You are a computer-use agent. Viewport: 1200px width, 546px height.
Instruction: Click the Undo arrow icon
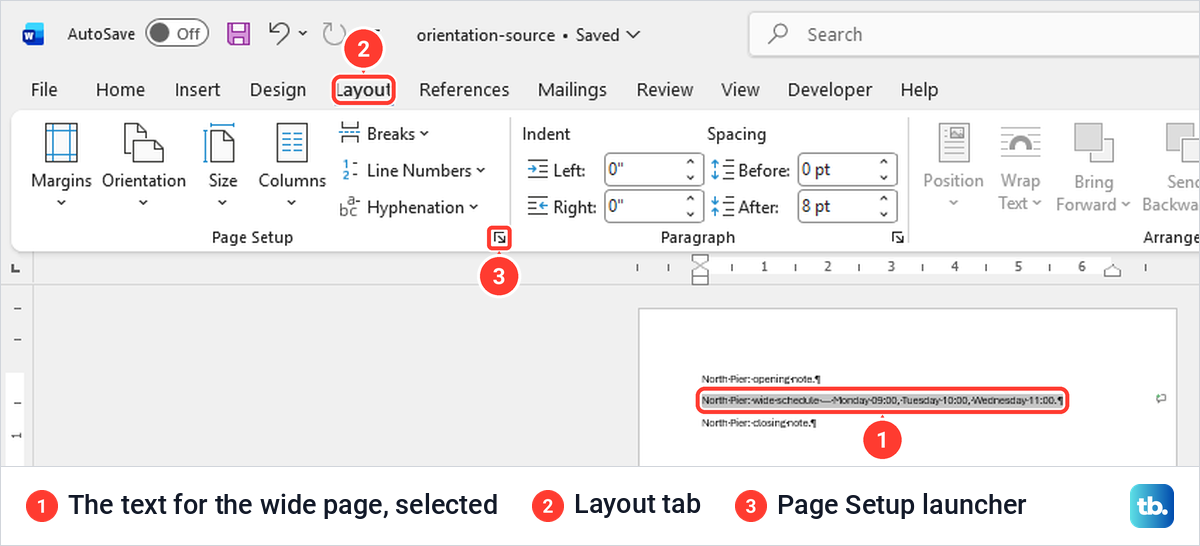point(280,33)
